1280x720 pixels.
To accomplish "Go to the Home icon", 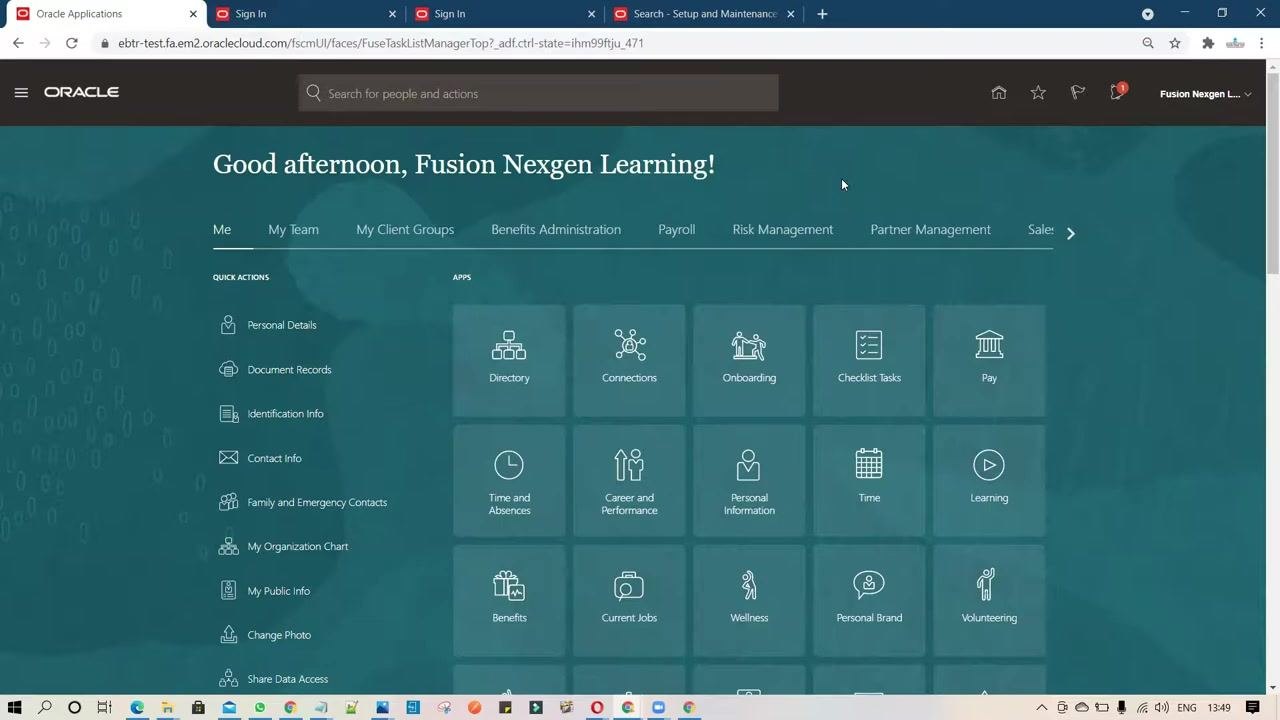I will tap(999, 93).
